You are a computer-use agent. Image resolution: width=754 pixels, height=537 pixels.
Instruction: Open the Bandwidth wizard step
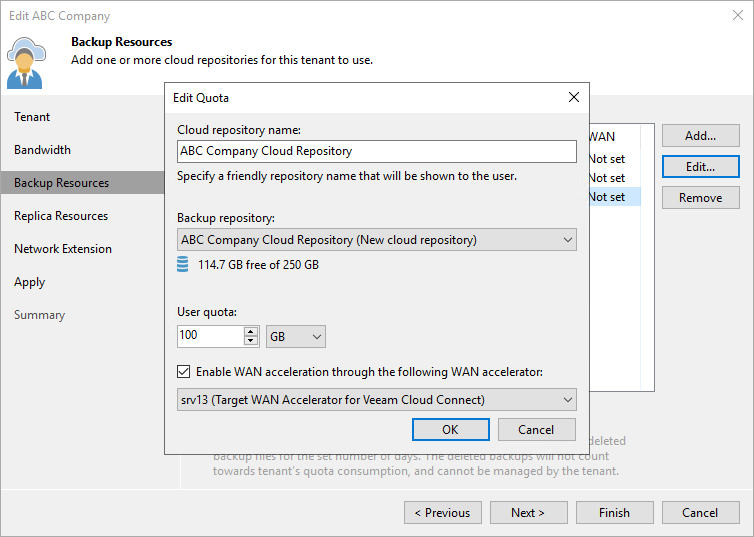click(x=42, y=150)
